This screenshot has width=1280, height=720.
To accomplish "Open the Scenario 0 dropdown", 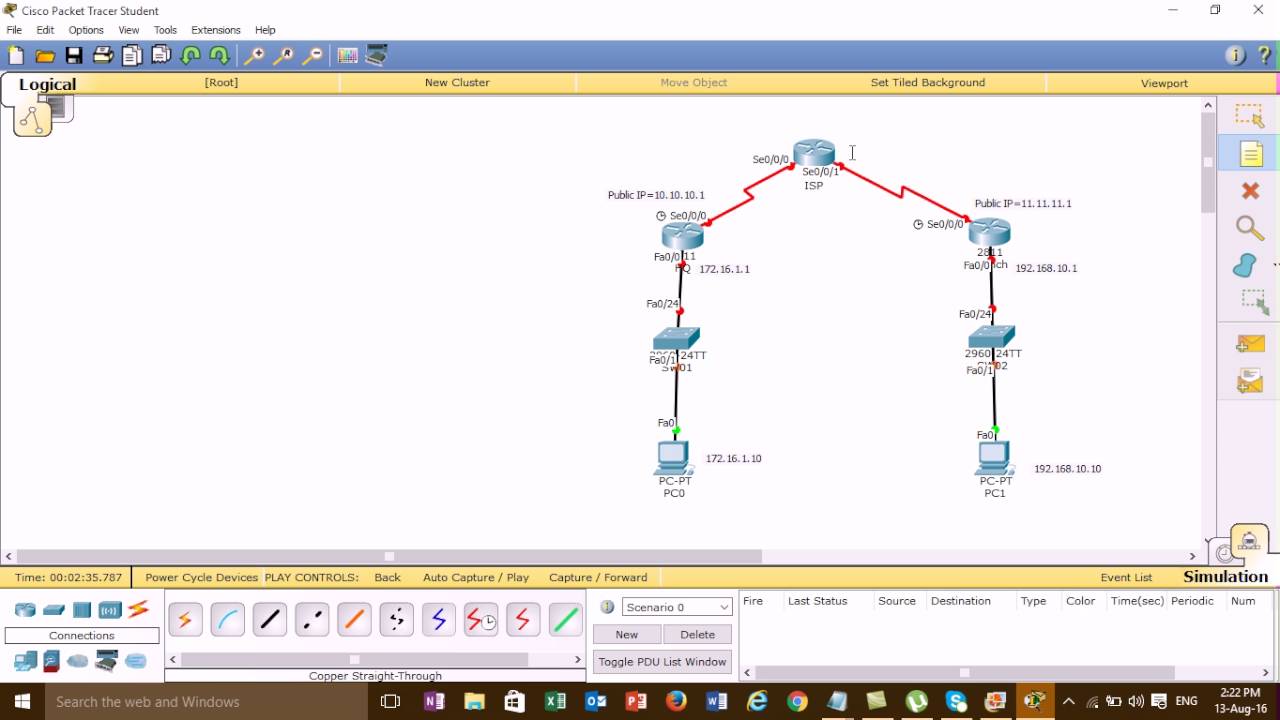I will [677, 607].
